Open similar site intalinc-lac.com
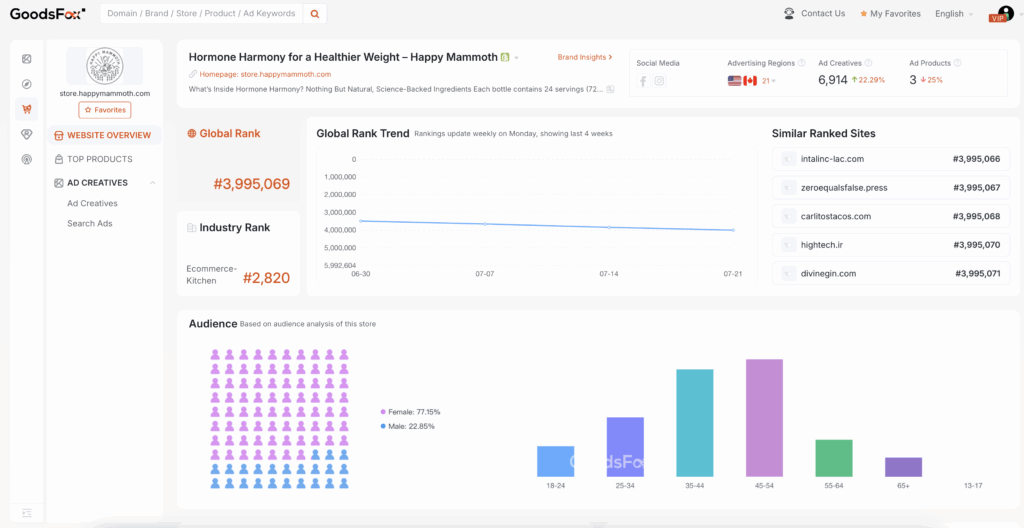Screen dimensions: 1024x528 [x=891, y=159]
